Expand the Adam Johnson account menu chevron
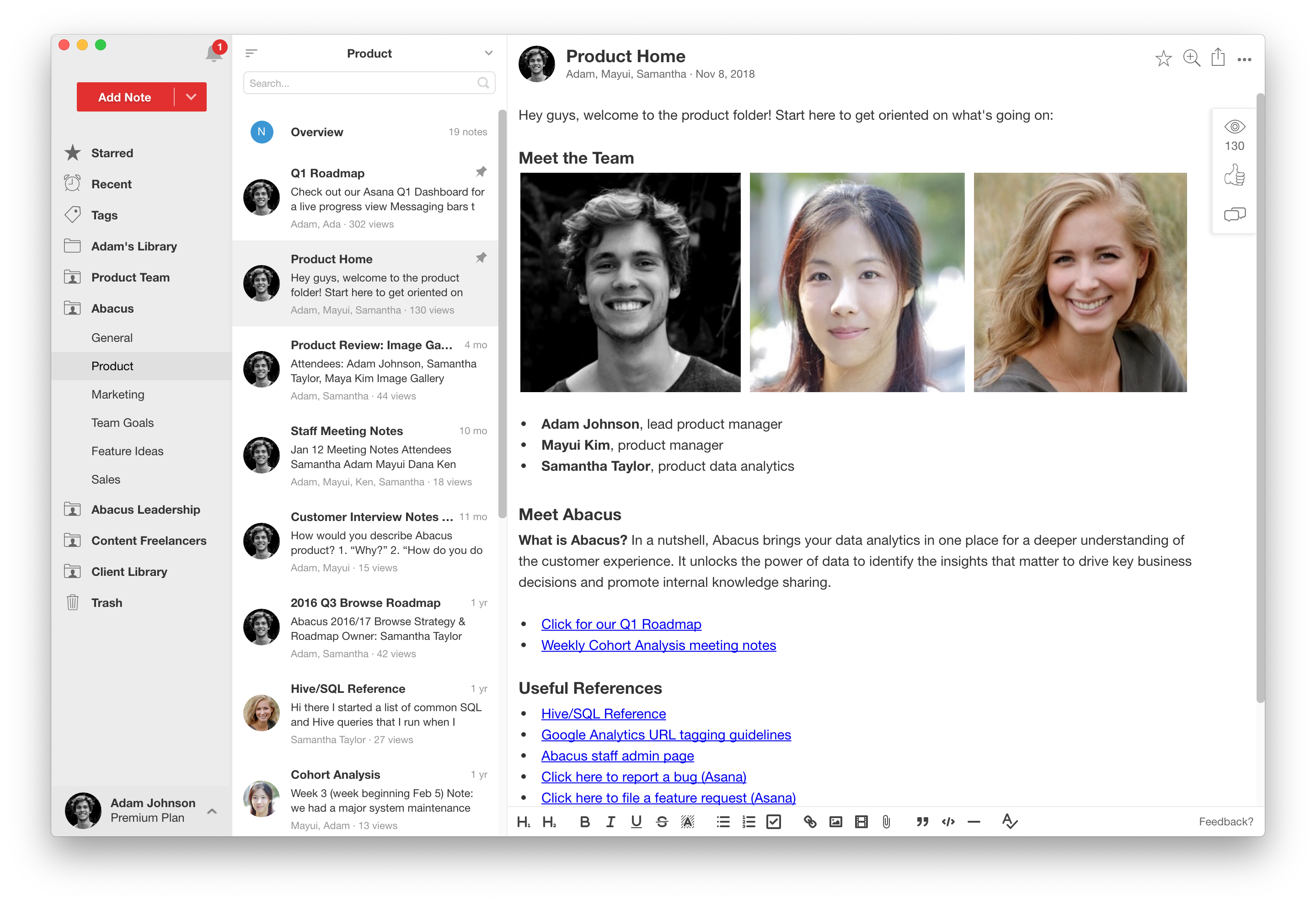Image resolution: width=1316 pixels, height=904 pixels. [x=212, y=811]
